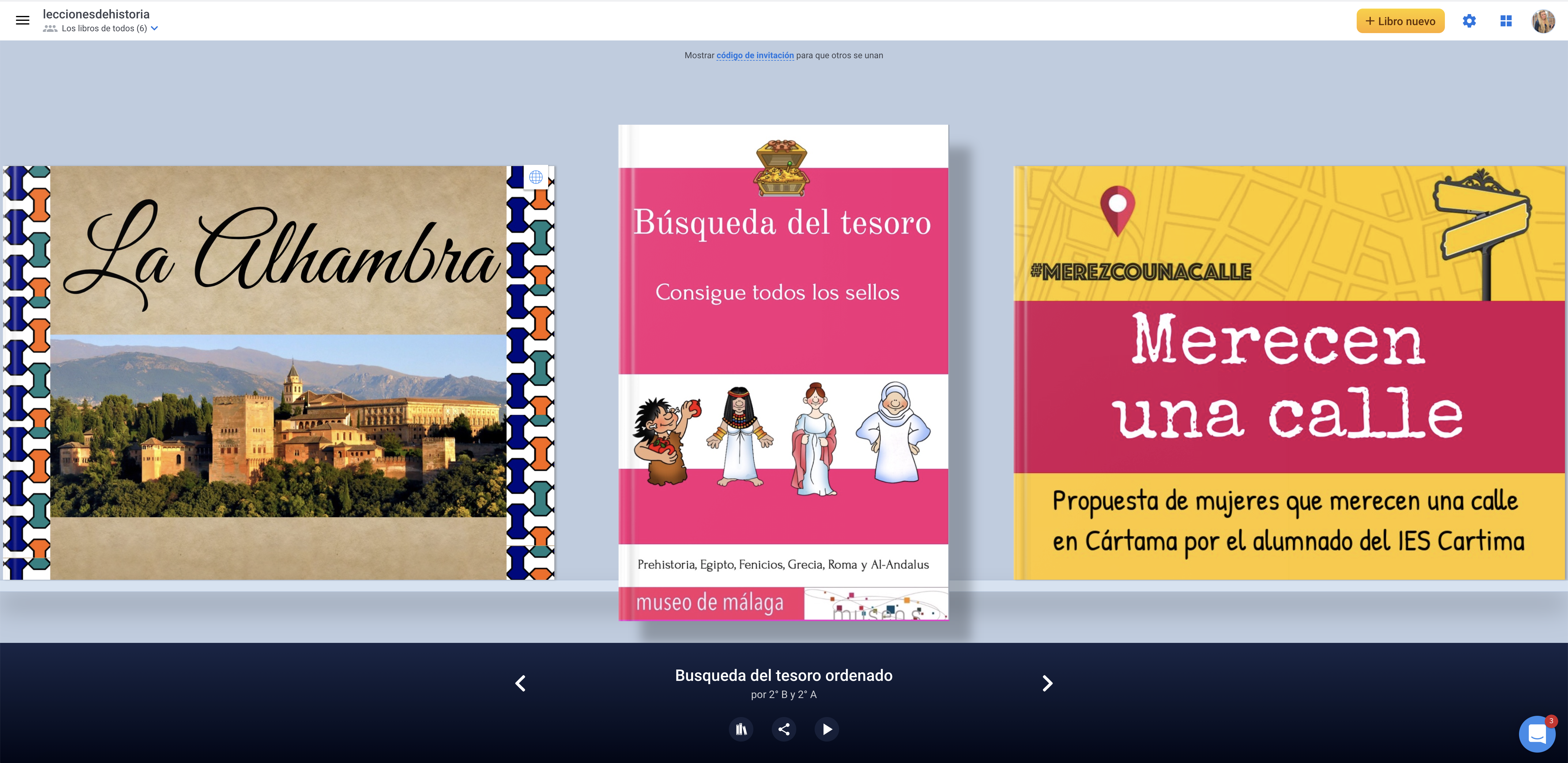Click the globe icon on La Alhambra

click(536, 177)
